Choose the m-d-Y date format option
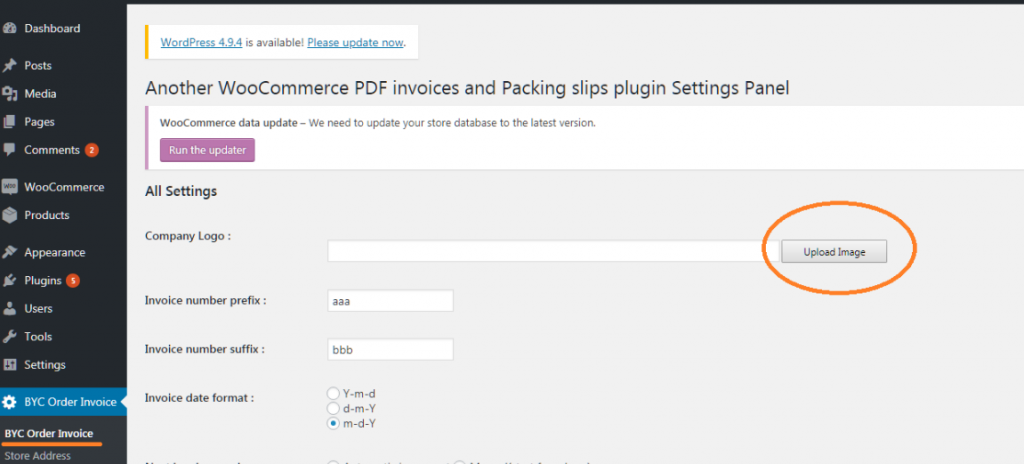This screenshot has height=464, width=1024. click(x=332, y=423)
